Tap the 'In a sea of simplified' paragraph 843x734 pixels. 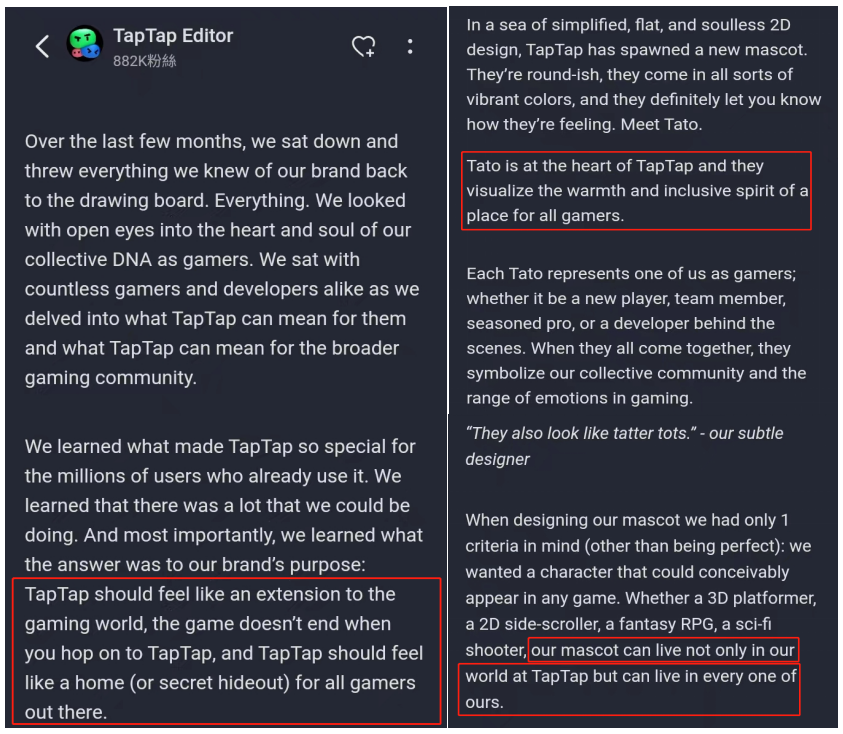pyautogui.click(x=644, y=74)
